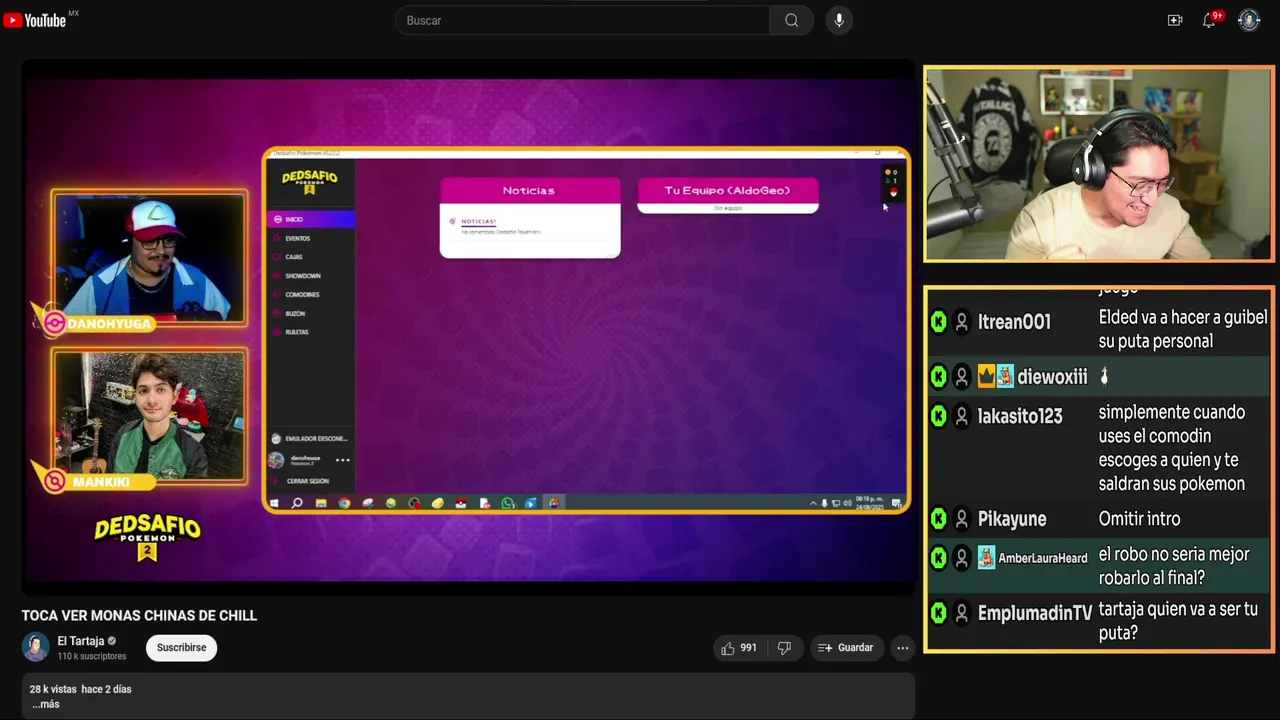1280x720 pixels.
Task: Expand the description with ...más
Action: [46, 704]
